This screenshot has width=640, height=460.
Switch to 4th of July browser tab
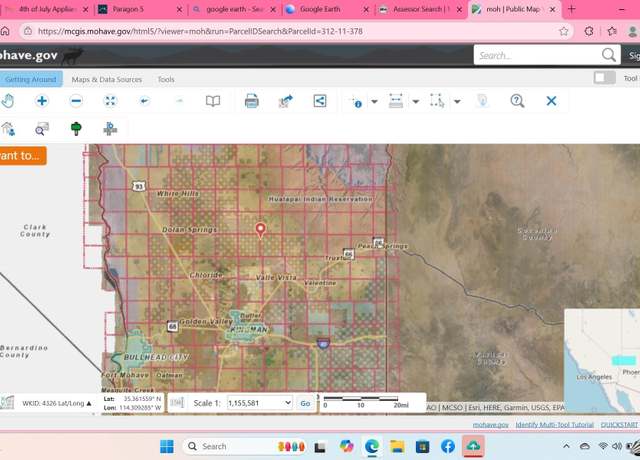[47, 9]
